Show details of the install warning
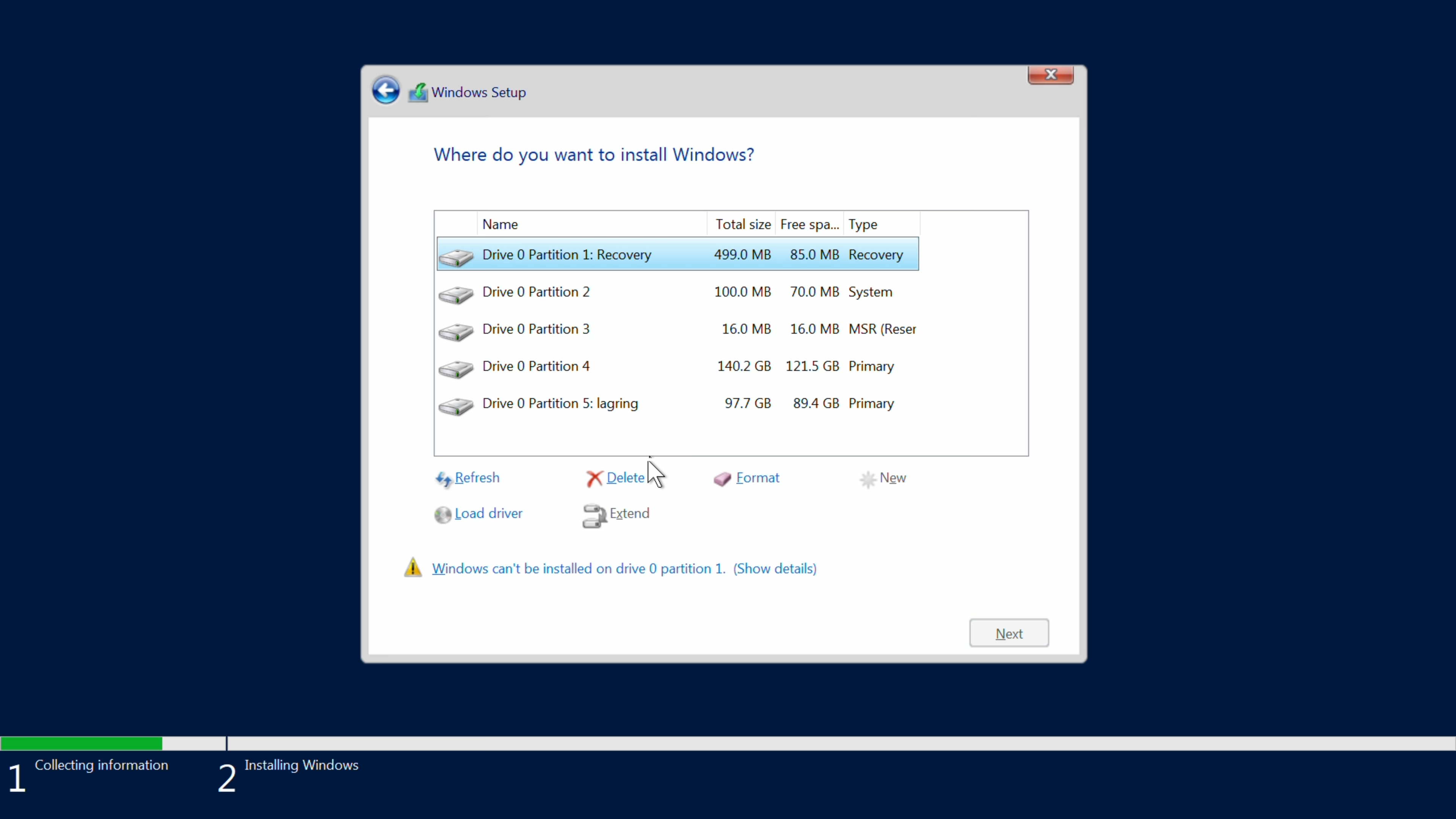 (775, 569)
